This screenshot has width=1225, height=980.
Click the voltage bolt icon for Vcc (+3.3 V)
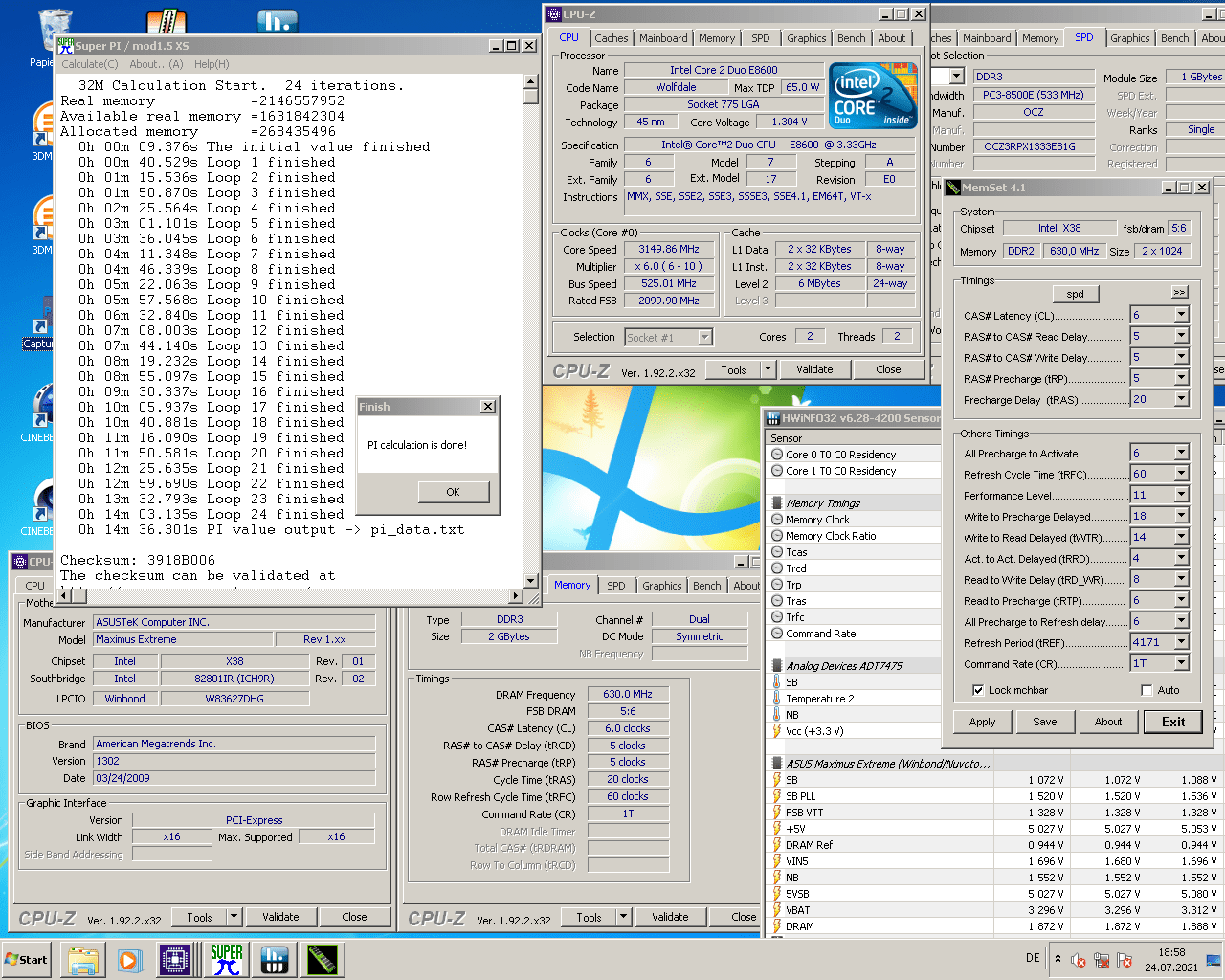(x=777, y=731)
